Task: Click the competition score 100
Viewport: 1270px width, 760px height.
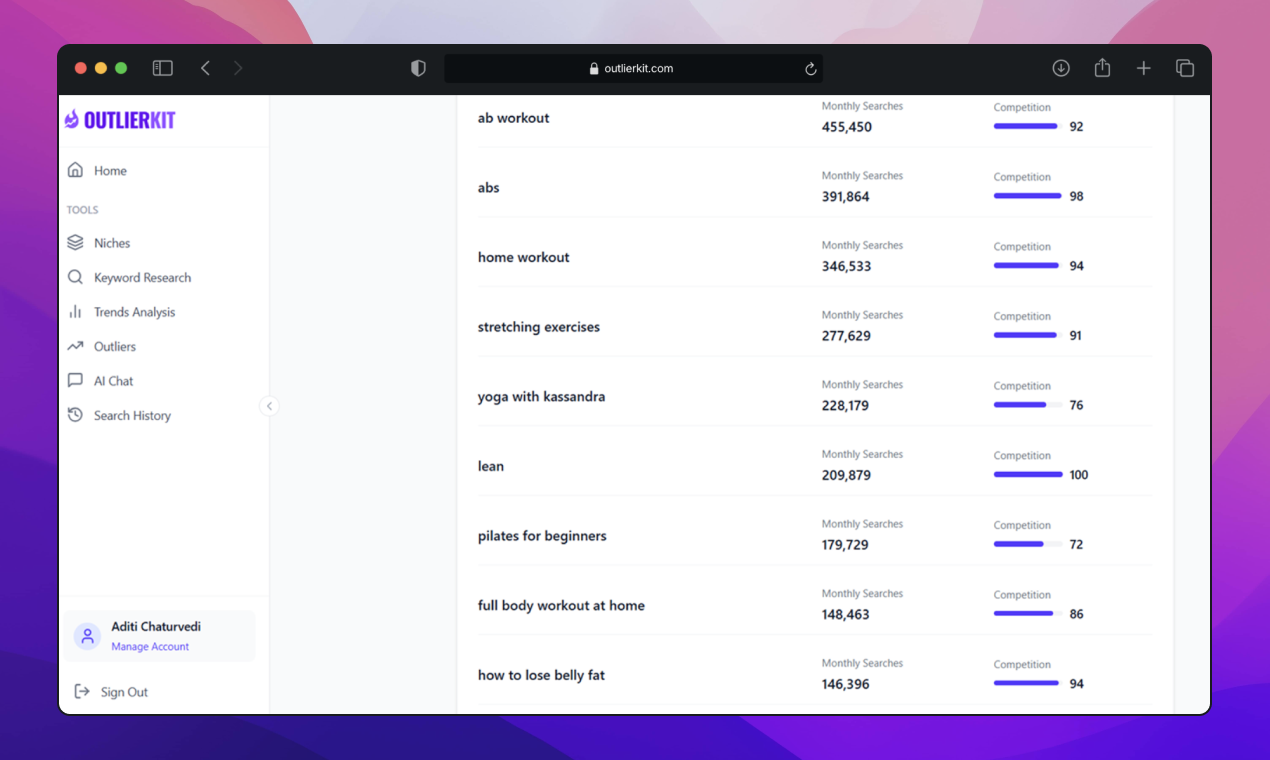Action: (1079, 475)
